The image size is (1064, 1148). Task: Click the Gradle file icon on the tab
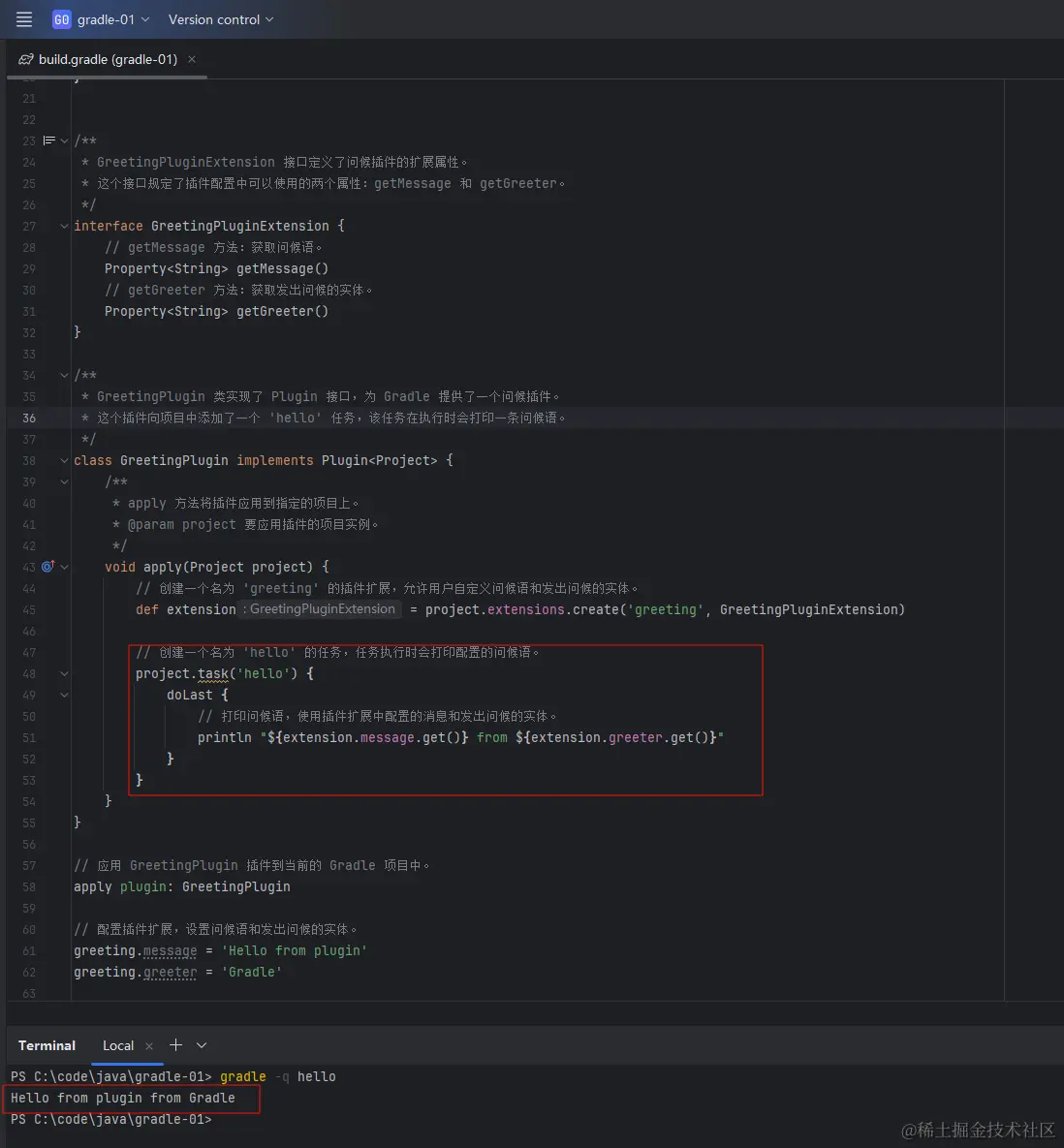[26, 59]
